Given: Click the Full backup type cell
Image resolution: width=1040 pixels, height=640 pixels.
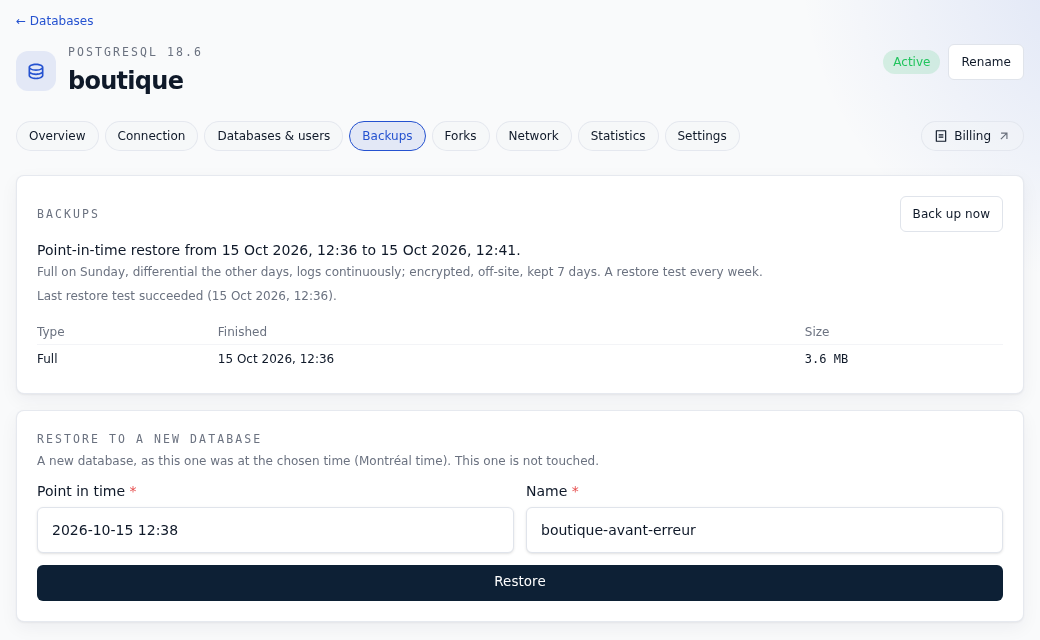Looking at the screenshot, I should tap(47, 359).
